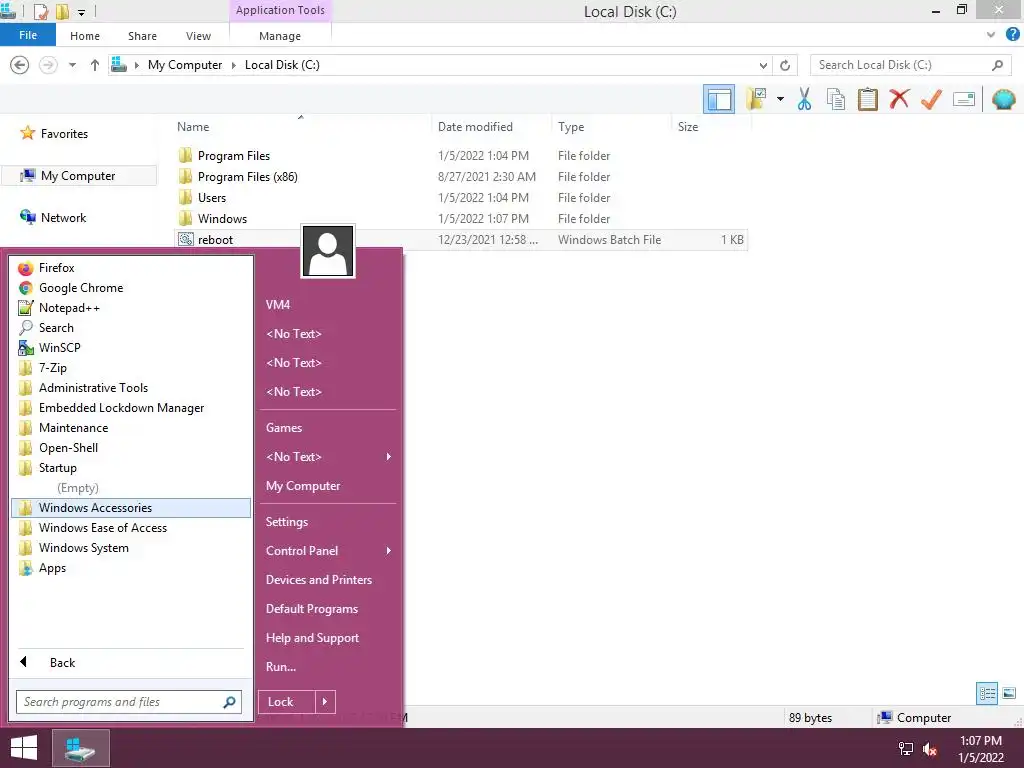
Task: Click the orange checkmark Properties icon
Action: click(931, 99)
